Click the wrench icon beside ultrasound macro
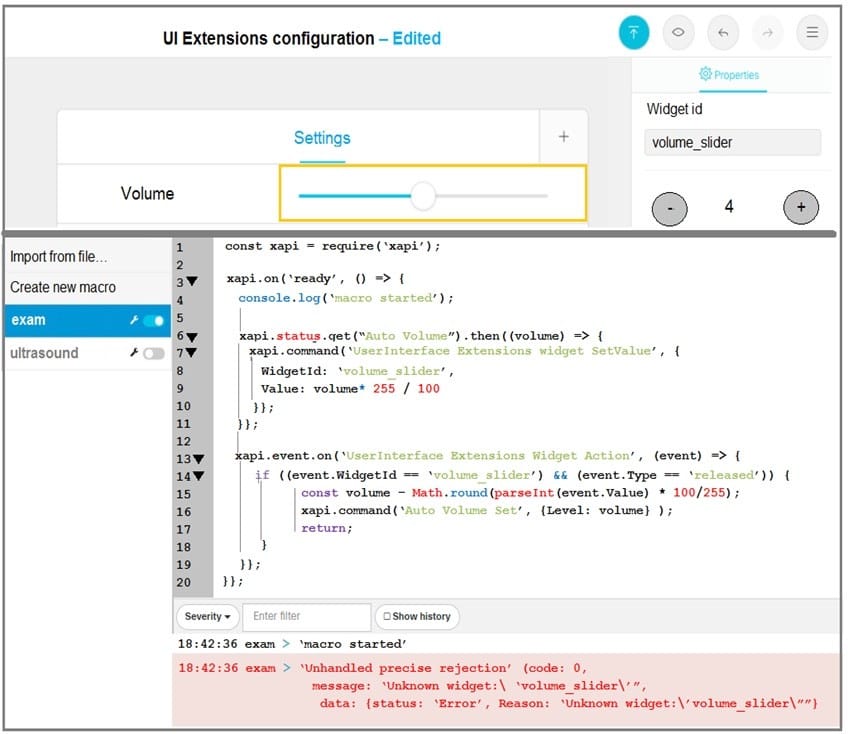Viewport: 848px width, 734px height. click(134, 354)
